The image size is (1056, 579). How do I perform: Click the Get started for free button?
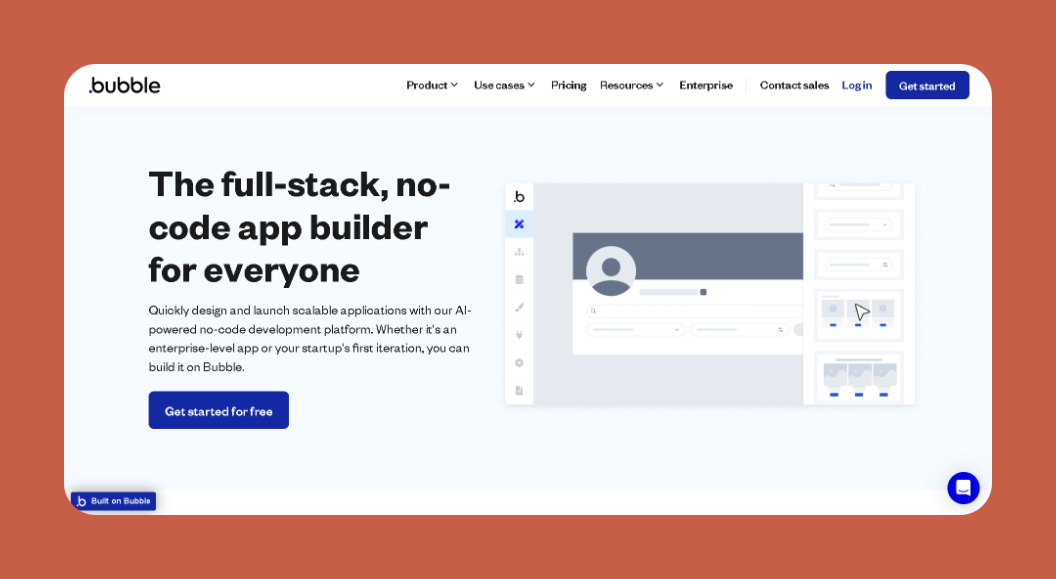click(219, 410)
